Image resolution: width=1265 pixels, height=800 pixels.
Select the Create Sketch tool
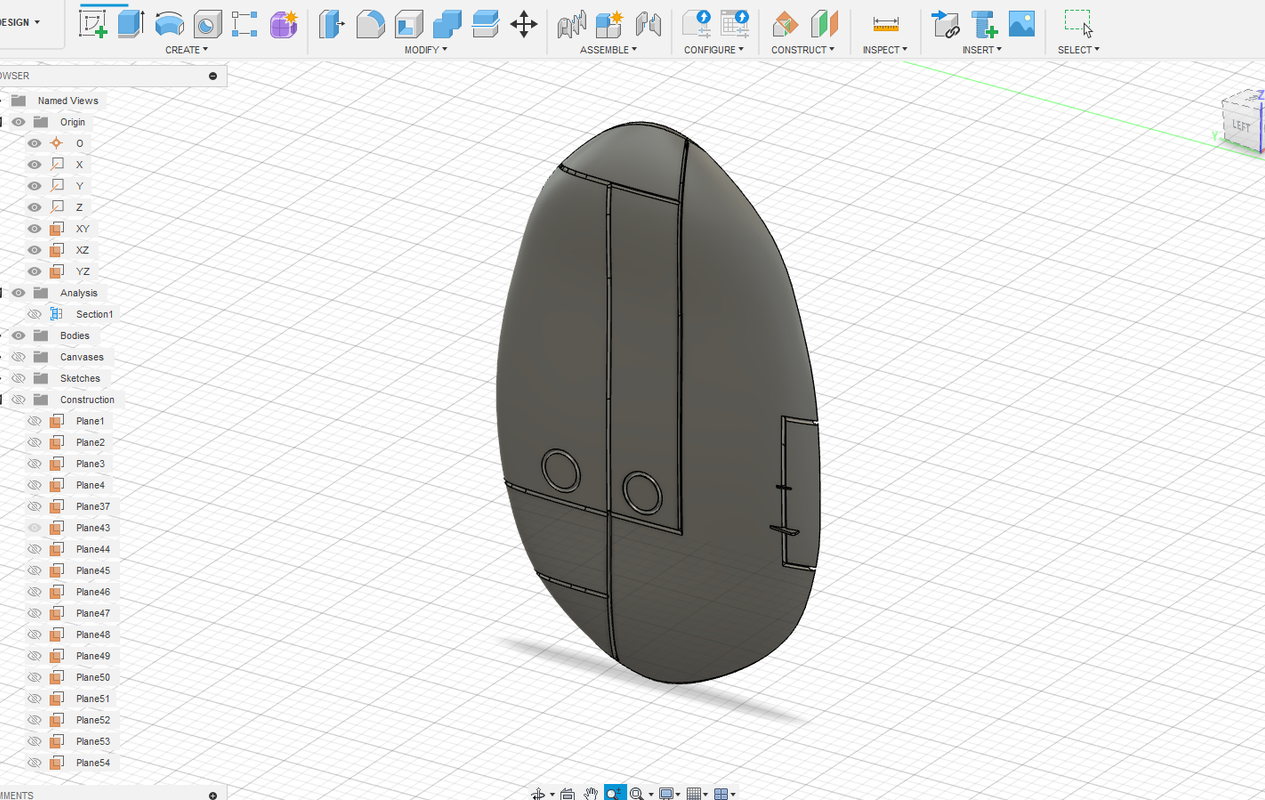coord(93,24)
